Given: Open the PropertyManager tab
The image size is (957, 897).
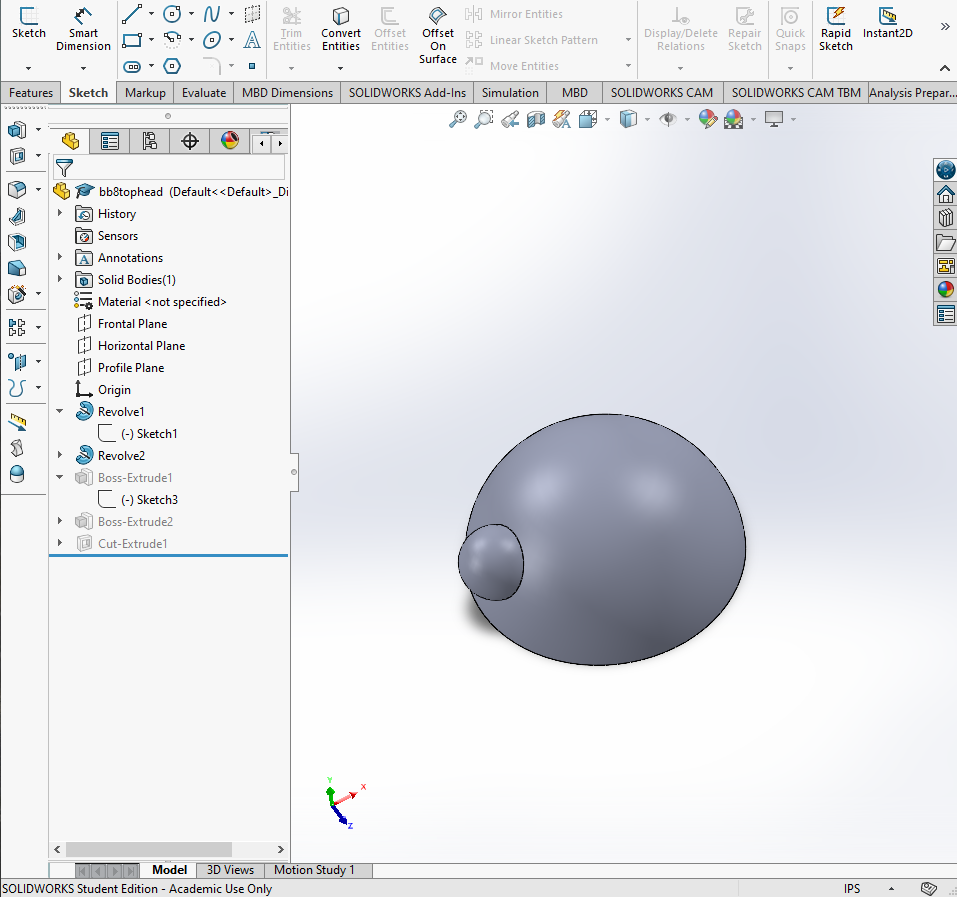Looking at the screenshot, I should (x=110, y=141).
